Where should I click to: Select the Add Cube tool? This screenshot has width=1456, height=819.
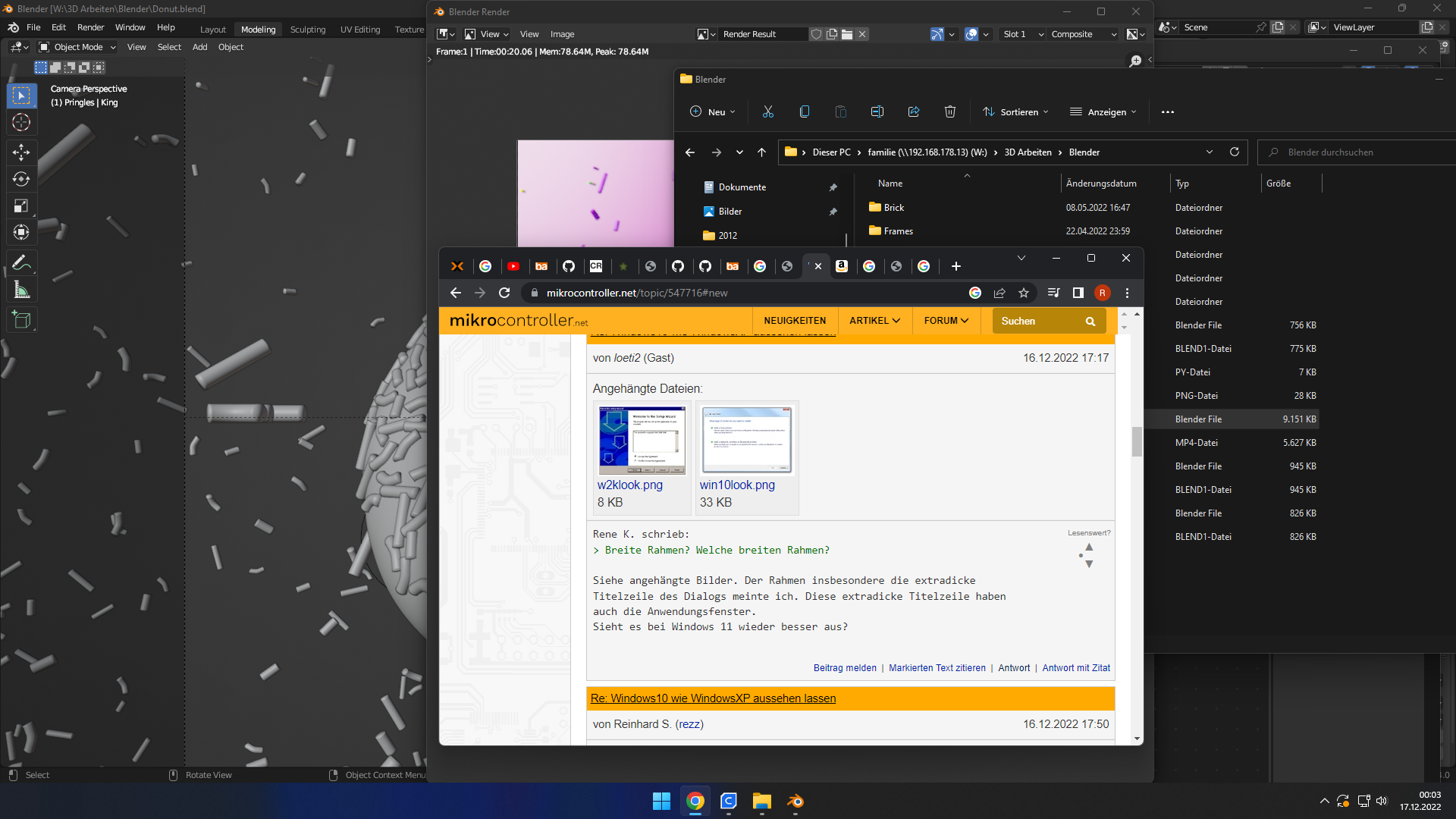click(21, 320)
